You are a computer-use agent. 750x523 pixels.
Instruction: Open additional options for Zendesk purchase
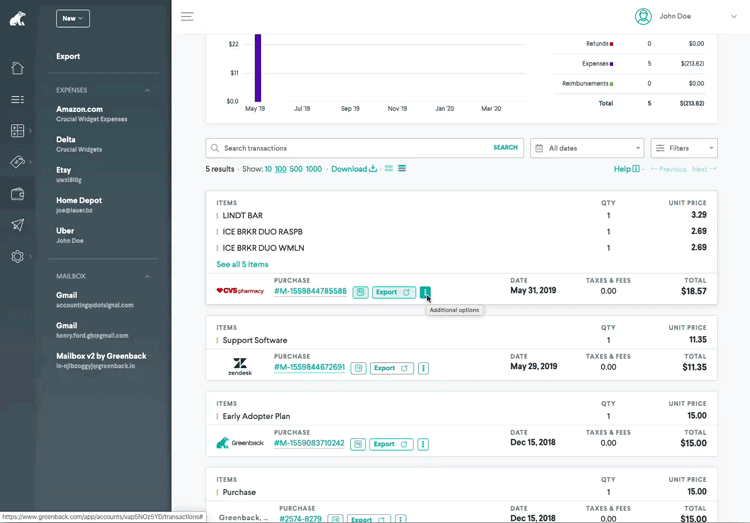click(423, 368)
